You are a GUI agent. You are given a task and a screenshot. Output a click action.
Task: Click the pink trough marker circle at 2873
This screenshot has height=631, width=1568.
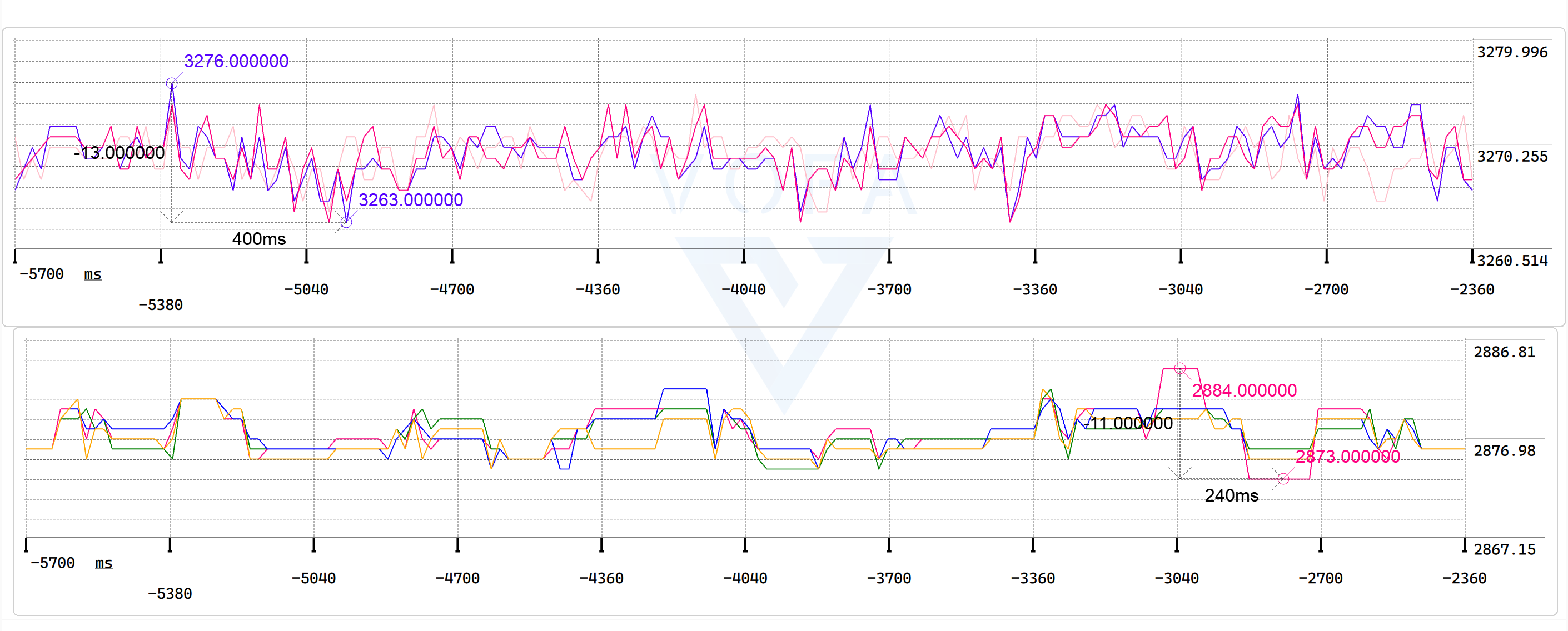1283,479
